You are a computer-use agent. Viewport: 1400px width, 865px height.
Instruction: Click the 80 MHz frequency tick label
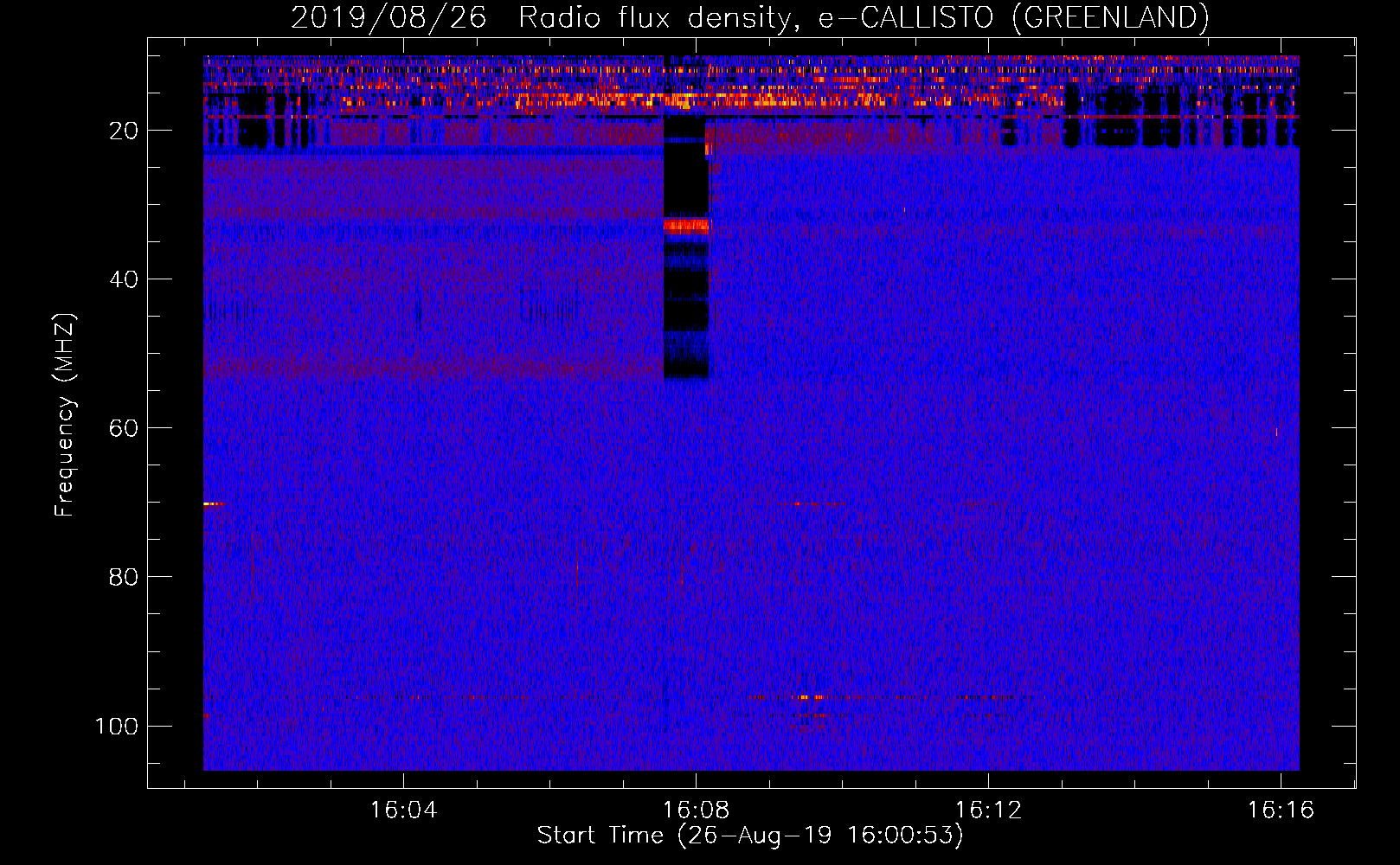[124, 577]
